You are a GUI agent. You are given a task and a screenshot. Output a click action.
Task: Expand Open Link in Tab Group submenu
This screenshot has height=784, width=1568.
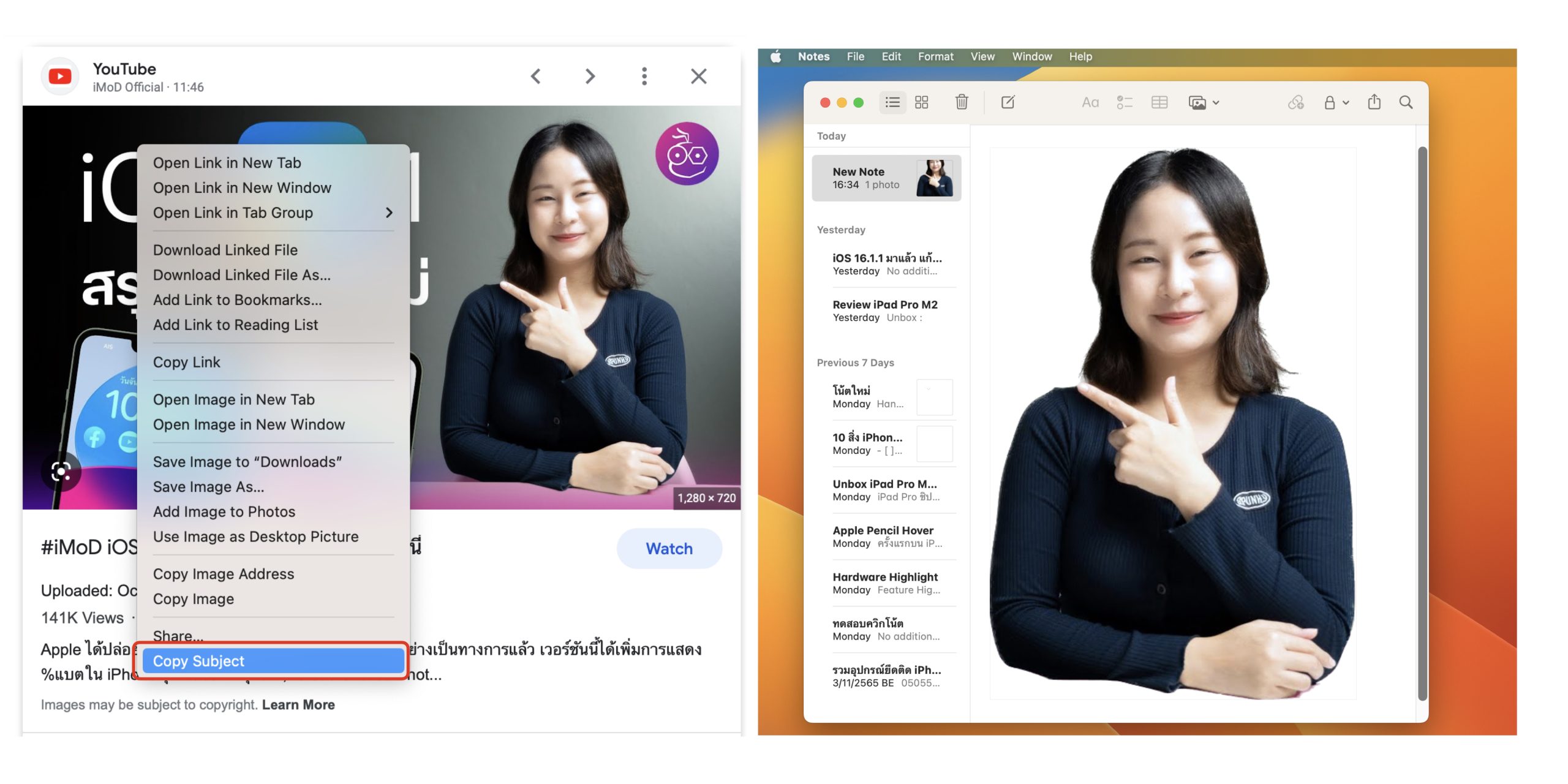tap(388, 213)
